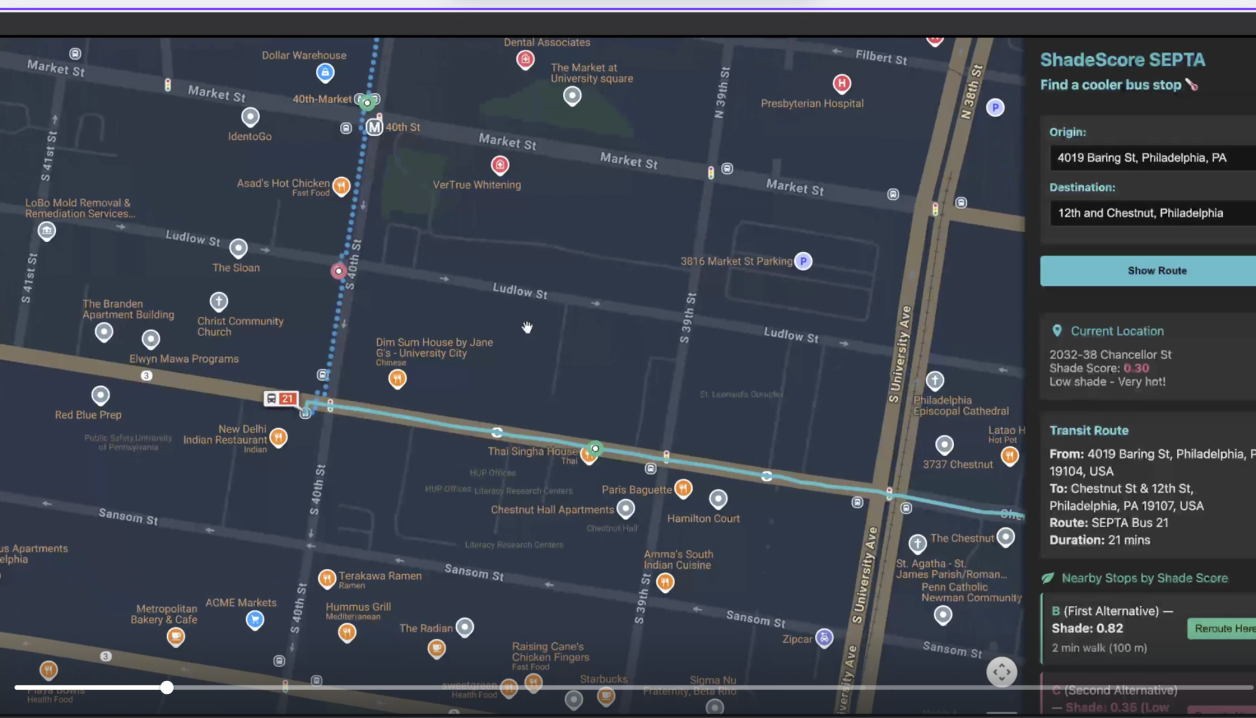The width and height of the screenshot is (1256, 718).
Task: Click the Show Route button
Action: tap(1148, 270)
